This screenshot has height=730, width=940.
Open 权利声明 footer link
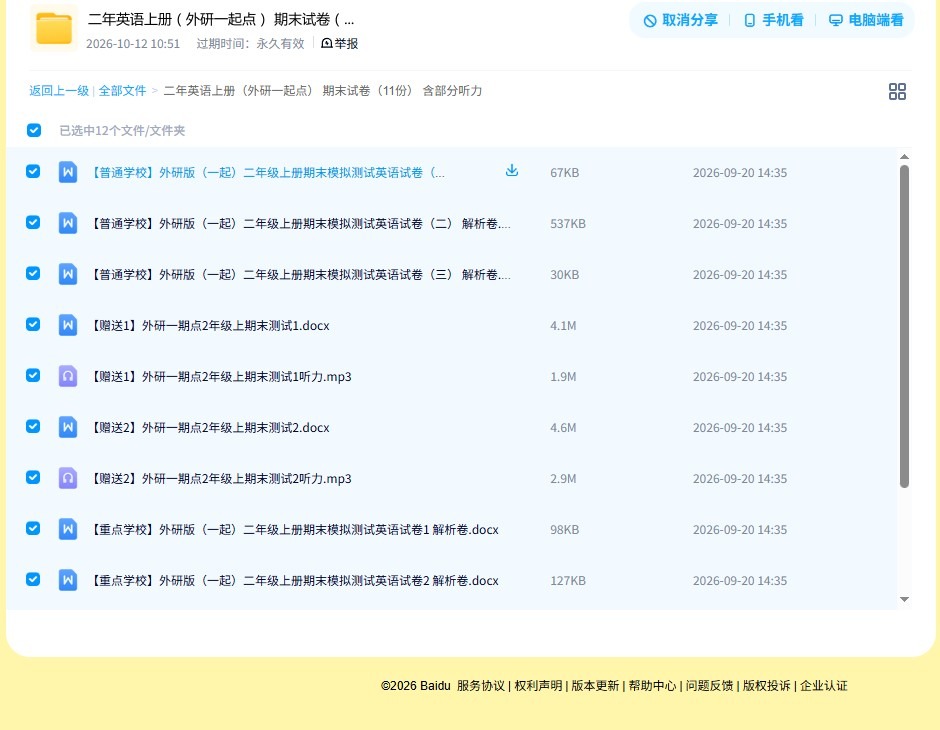click(538, 686)
